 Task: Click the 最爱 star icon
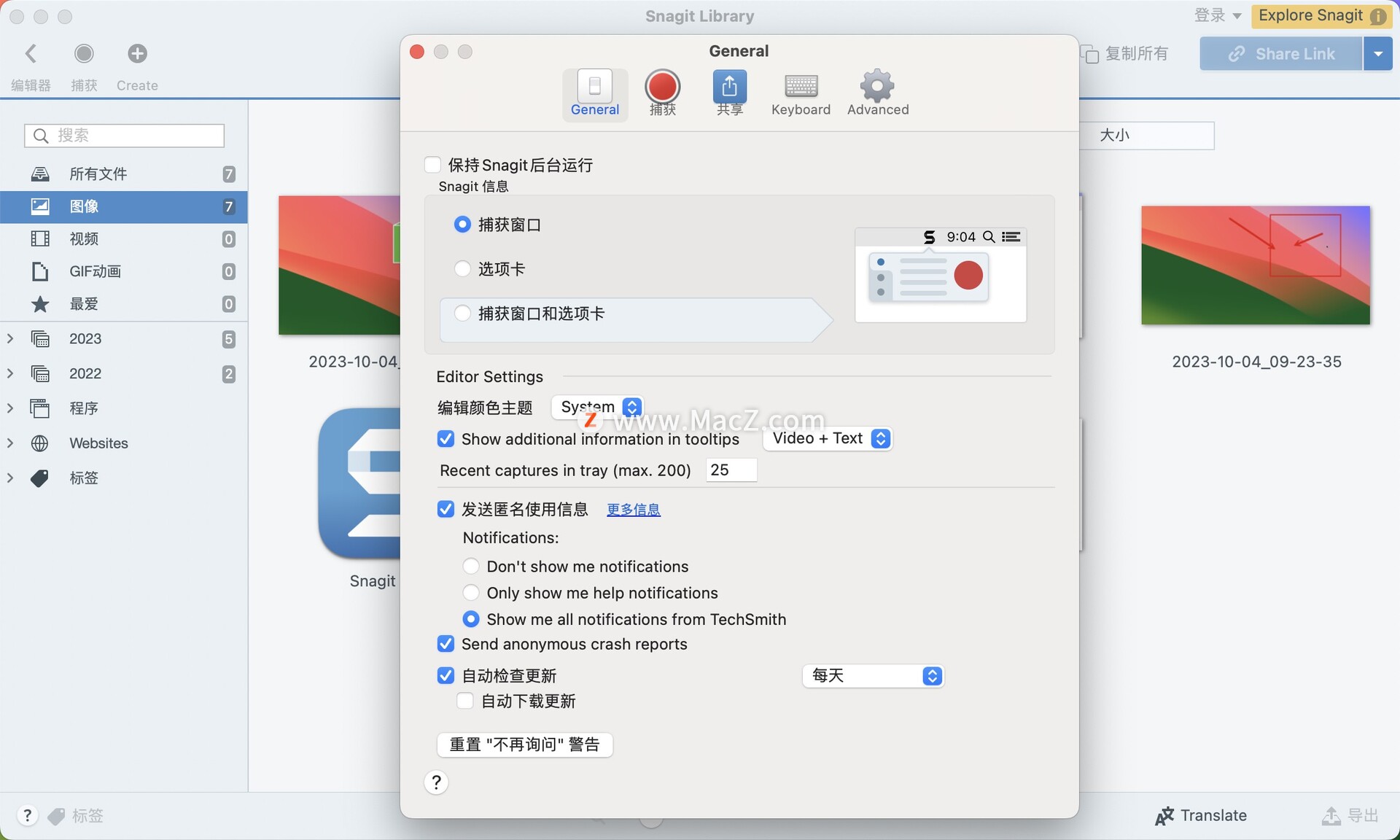tap(40, 304)
